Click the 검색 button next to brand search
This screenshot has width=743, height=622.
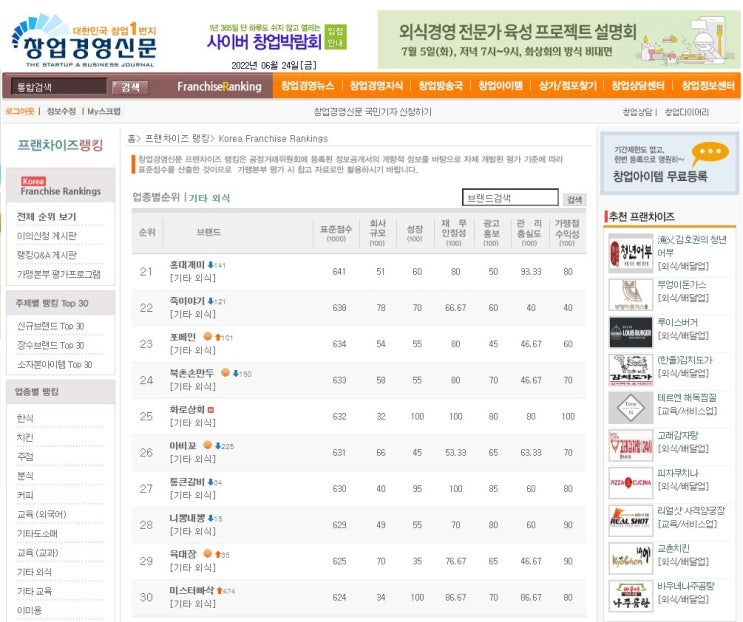click(x=574, y=199)
